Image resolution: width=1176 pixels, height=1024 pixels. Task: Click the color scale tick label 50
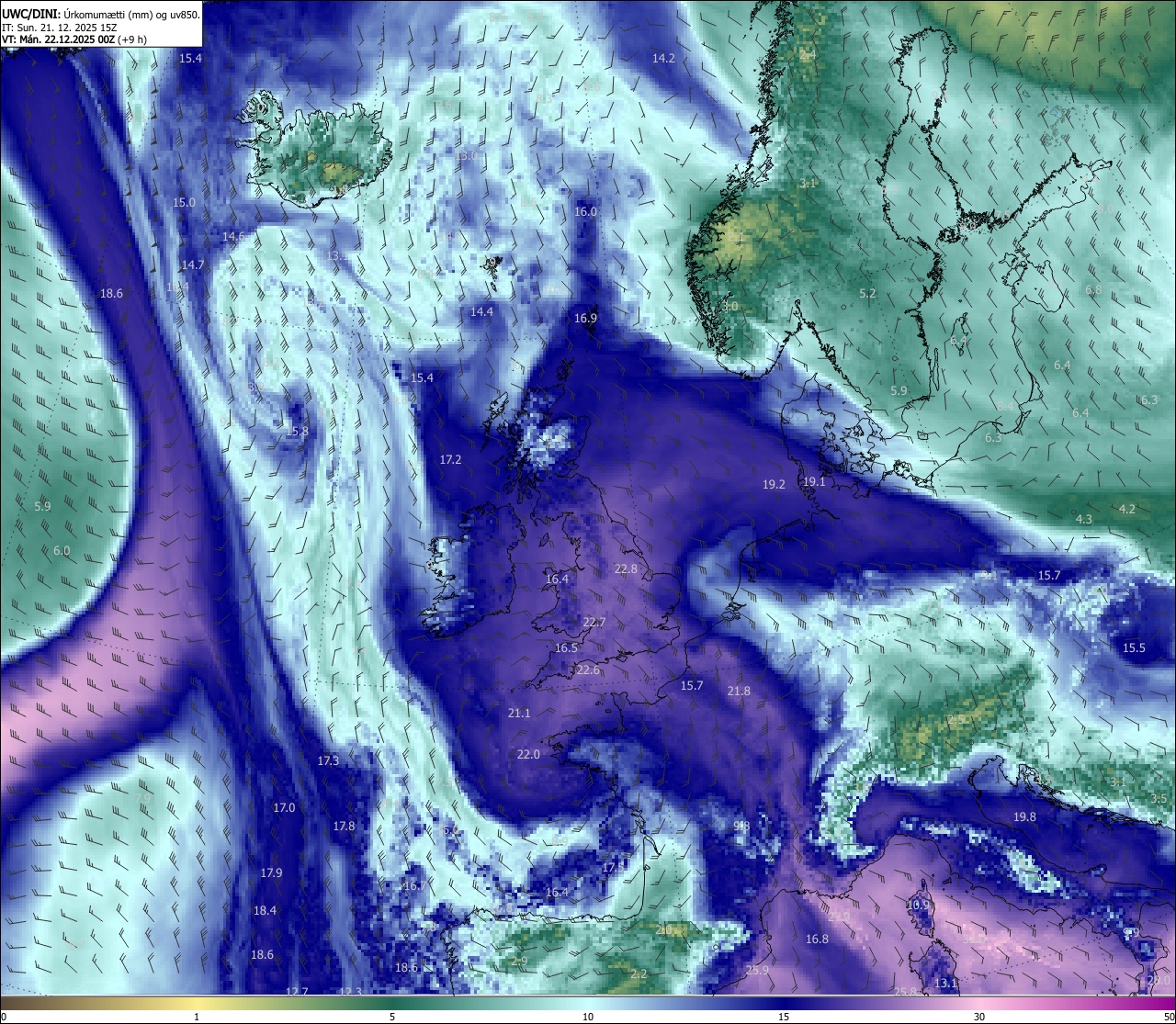(x=1169, y=1017)
